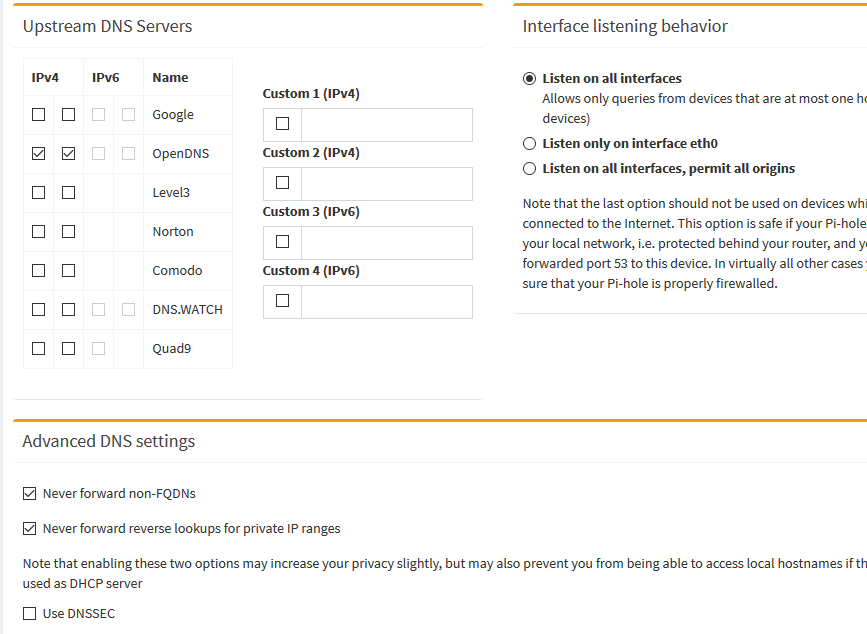This screenshot has width=867, height=634.
Task: Select the second IPv4 checkbox for Comodo
Action: click(69, 270)
